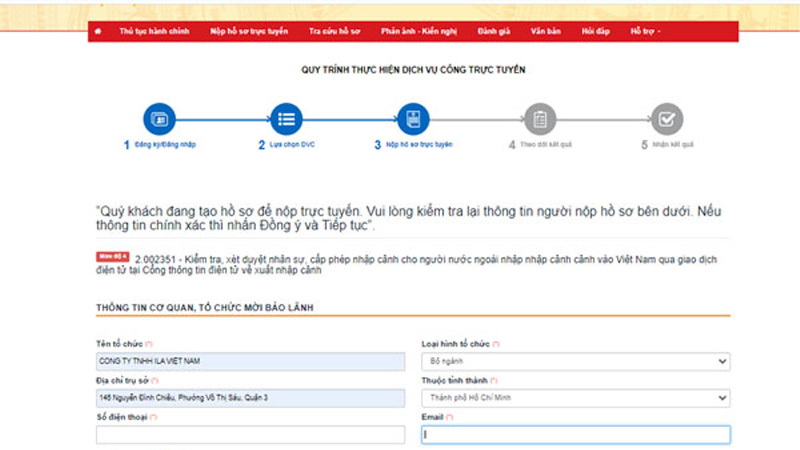Viewport: 800px width, 450px height.
Task: Click the step 3 Nộp hồ sơ trực tuyến icon
Action: click(x=413, y=119)
